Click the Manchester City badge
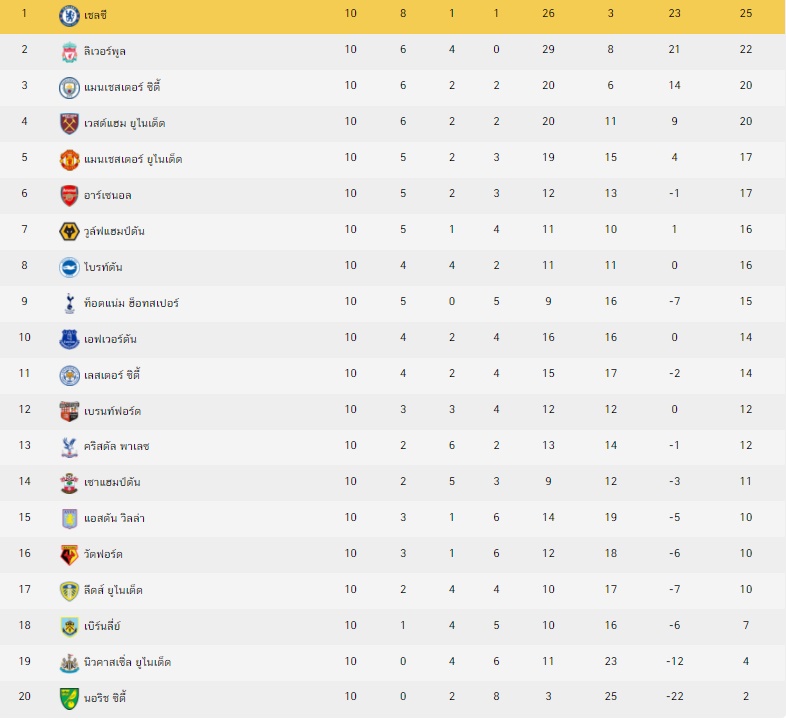The height and width of the screenshot is (724, 786). [x=69, y=88]
